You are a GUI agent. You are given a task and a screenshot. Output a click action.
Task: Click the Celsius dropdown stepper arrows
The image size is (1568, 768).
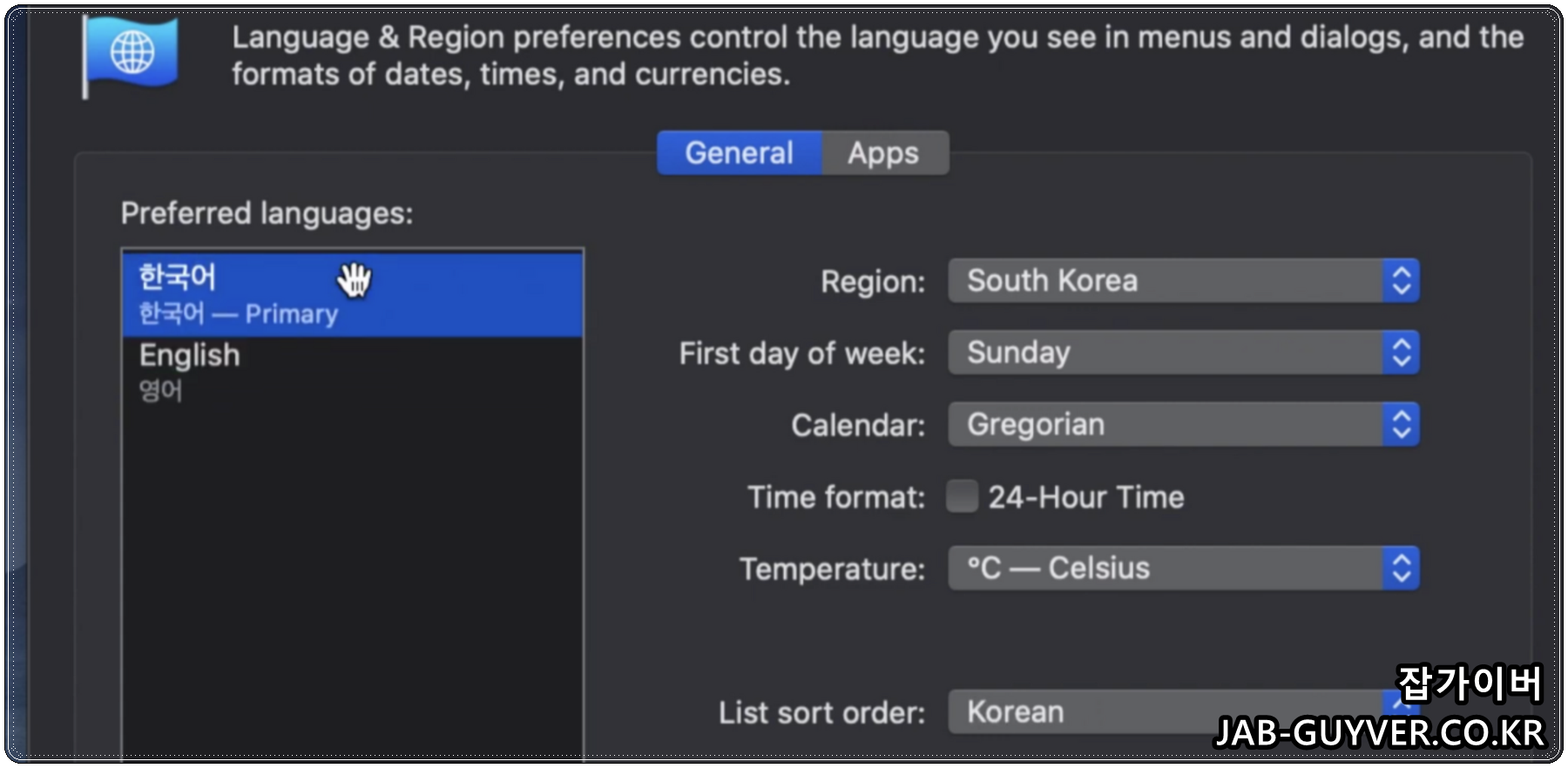[1402, 569]
